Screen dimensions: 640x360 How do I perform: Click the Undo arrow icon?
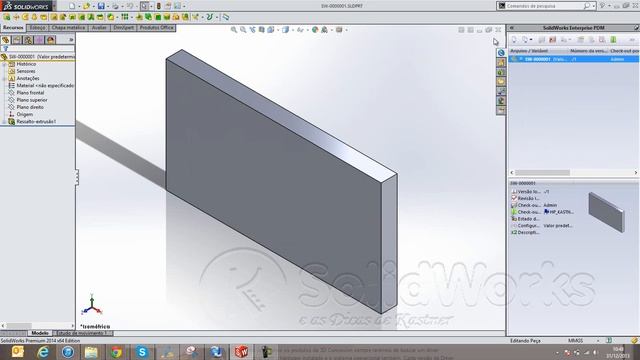coord(130,6)
